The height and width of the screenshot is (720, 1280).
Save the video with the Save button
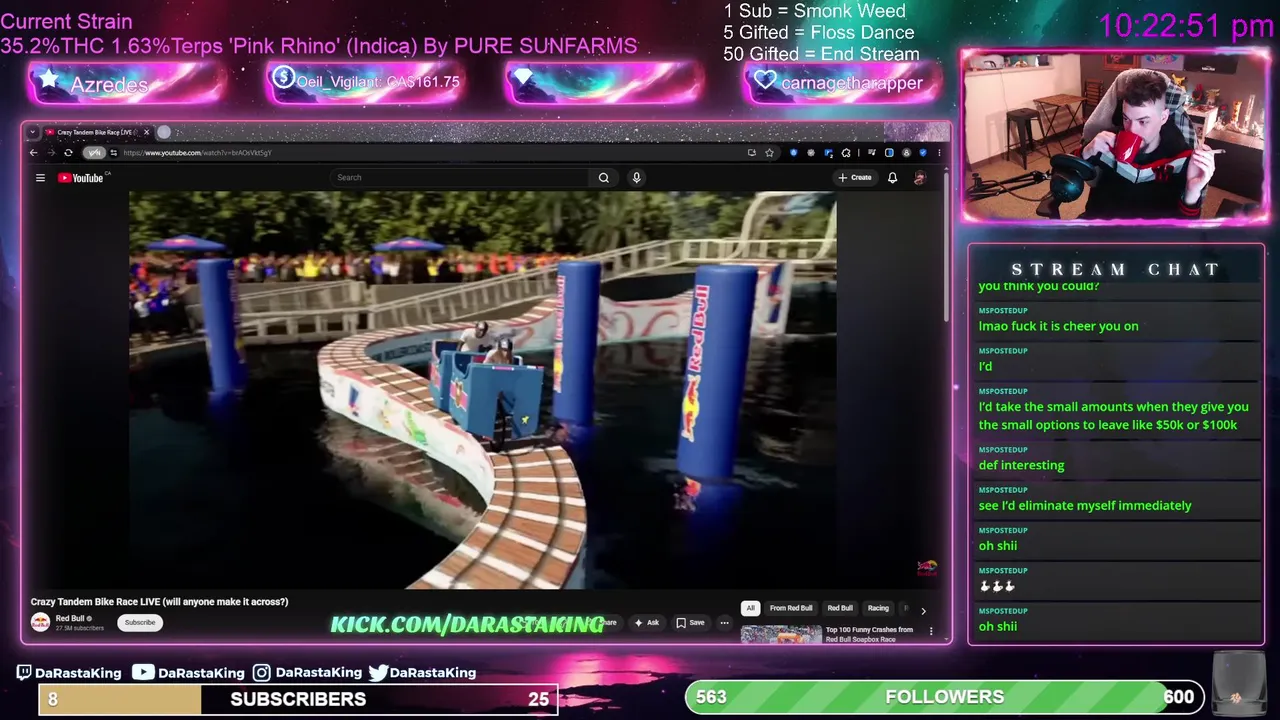point(690,623)
